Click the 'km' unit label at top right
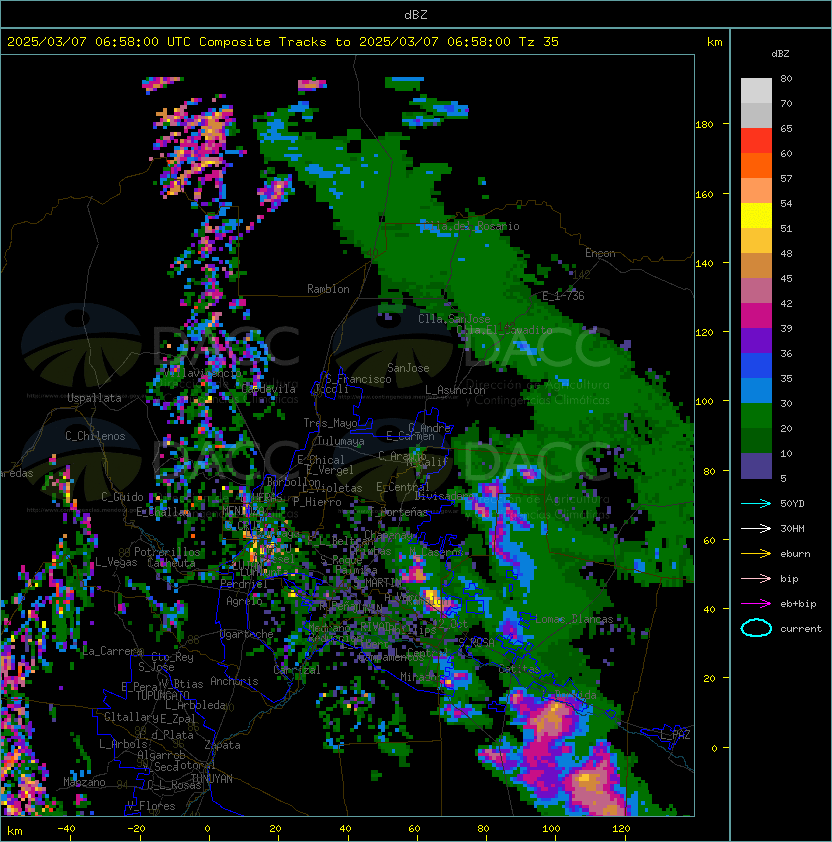 714,42
